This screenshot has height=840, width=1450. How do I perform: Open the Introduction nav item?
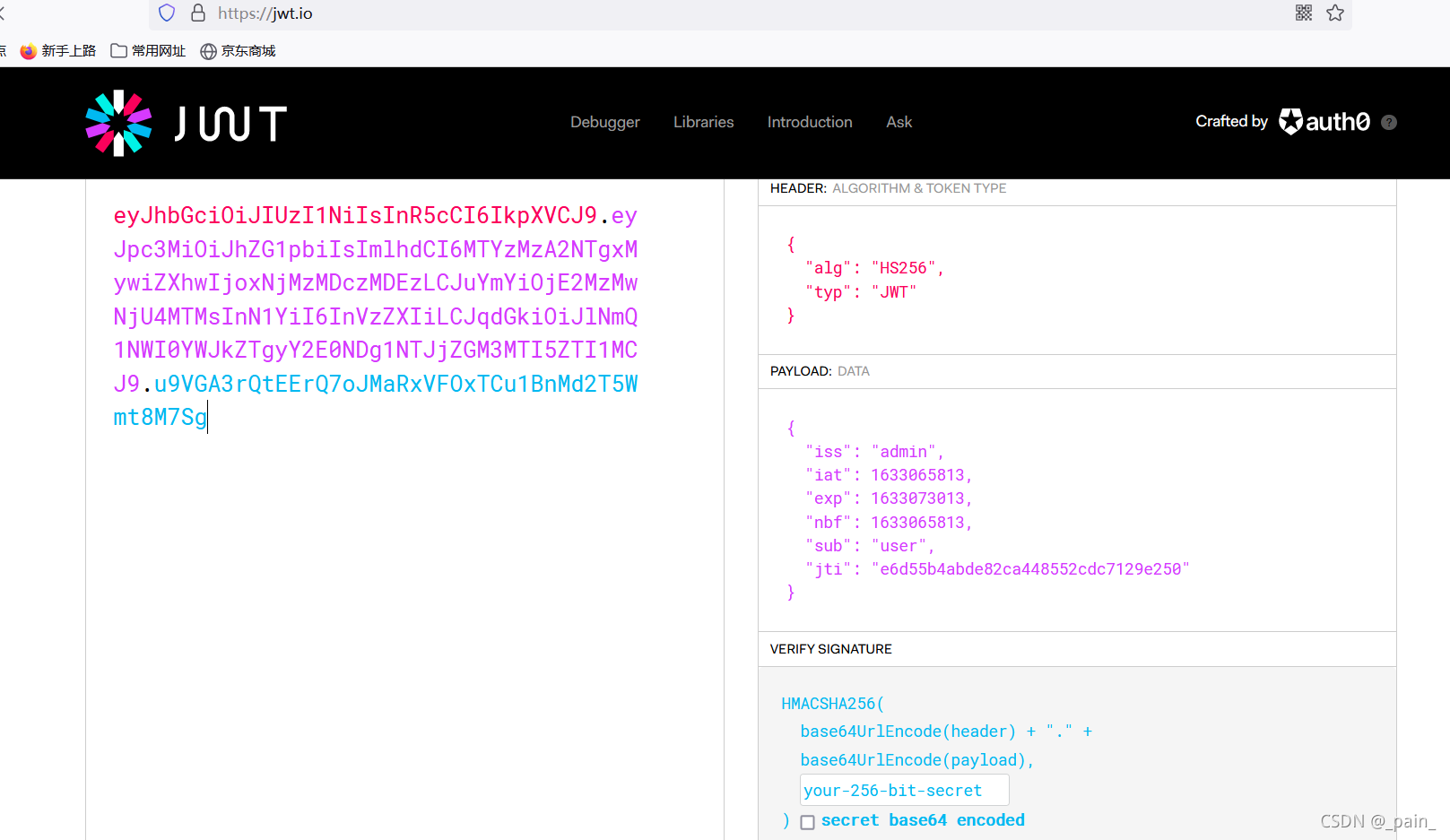(x=810, y=122)
